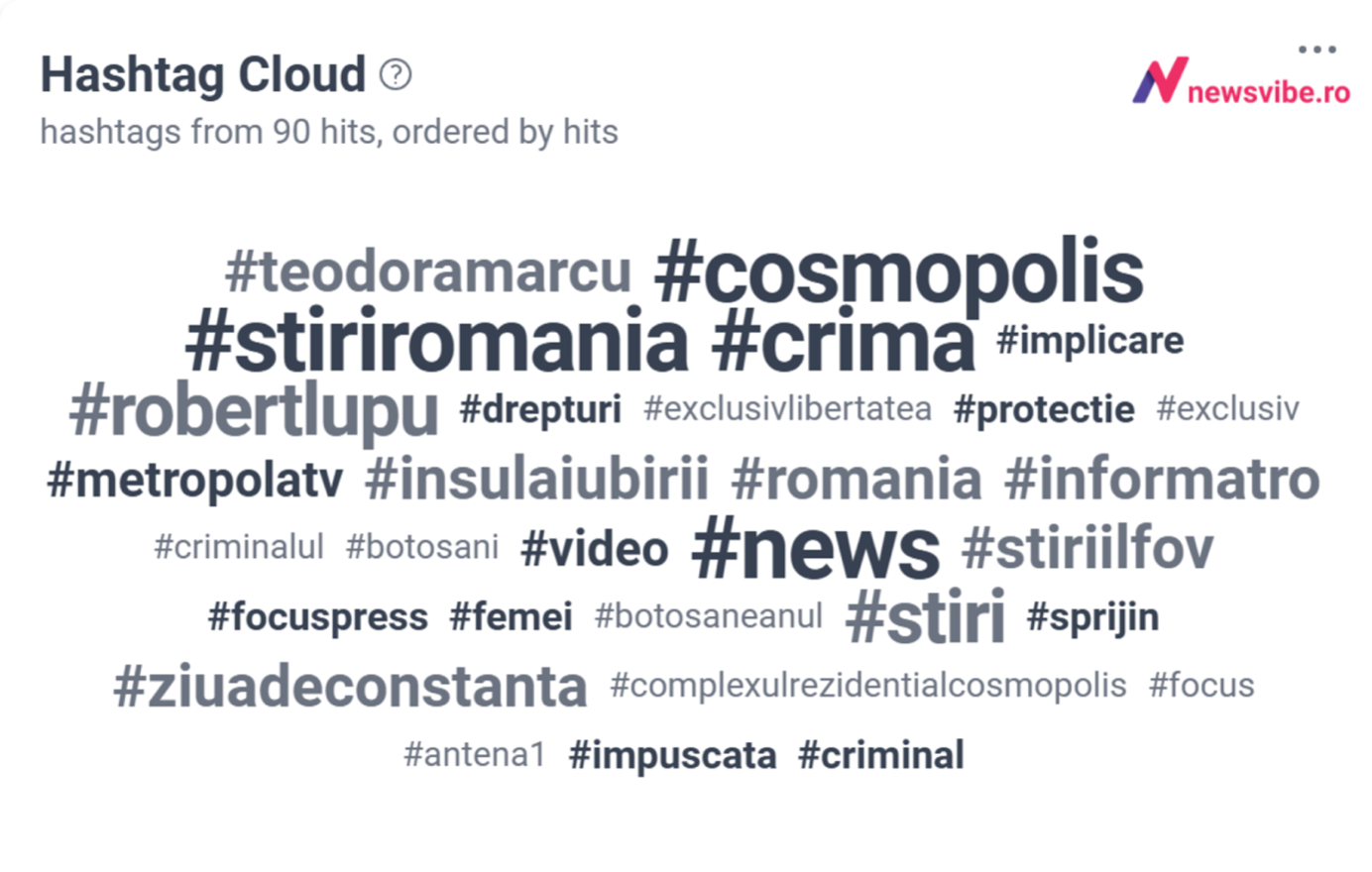The width and height of the screenshot is (1372, 872).
Task: Click the #stiriilfov hashtag
Action: [1087, 548]
